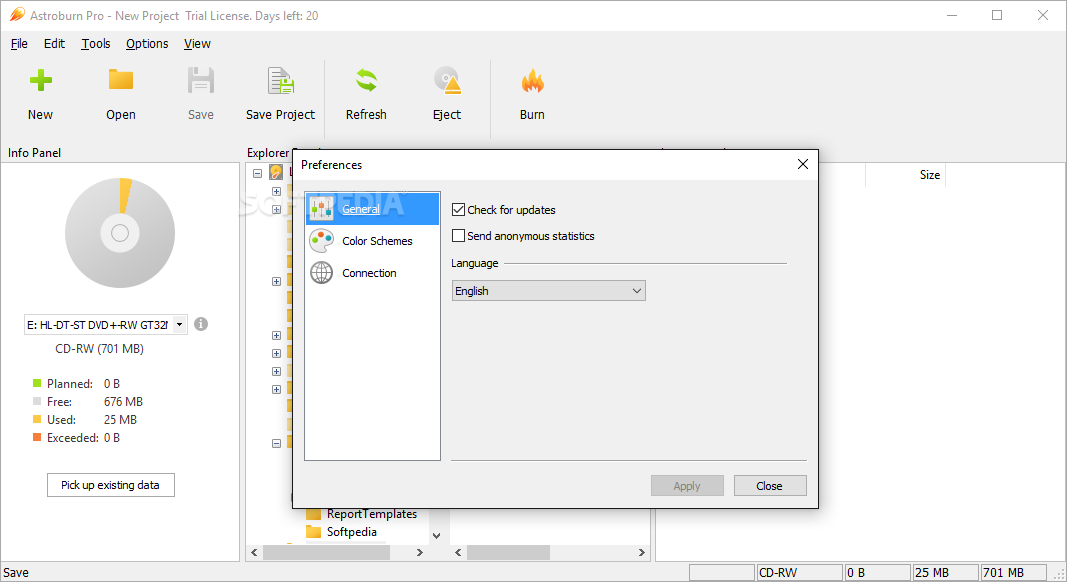This screenshot has width=1067, height=582.
Task: Select the Astroburn app logo in title bar
Action: (17, 14)
